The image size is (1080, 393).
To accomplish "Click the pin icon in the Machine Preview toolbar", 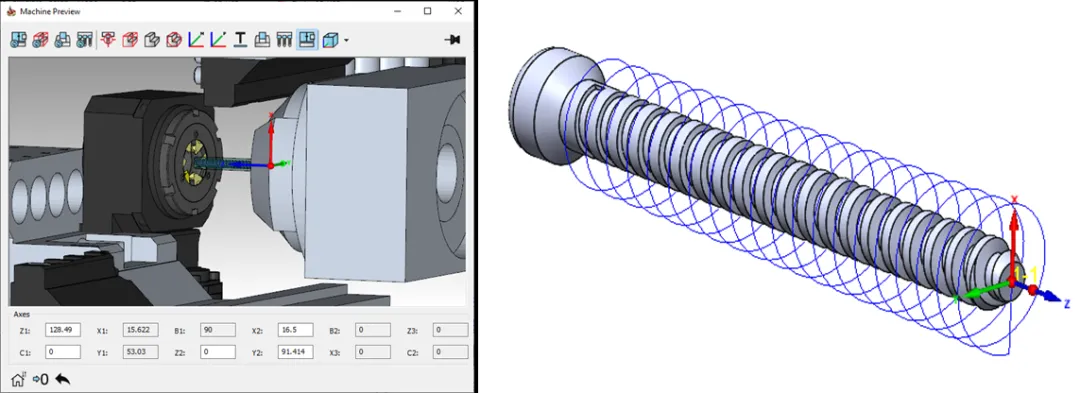I will coord(453,40).
